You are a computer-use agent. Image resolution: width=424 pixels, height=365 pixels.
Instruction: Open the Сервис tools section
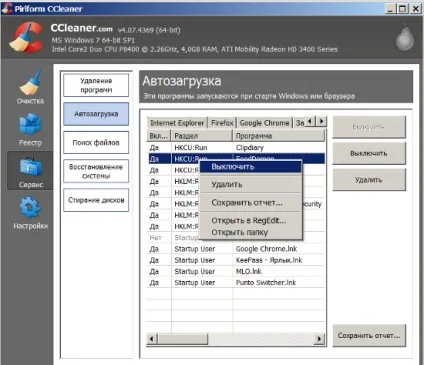(30, 171)
